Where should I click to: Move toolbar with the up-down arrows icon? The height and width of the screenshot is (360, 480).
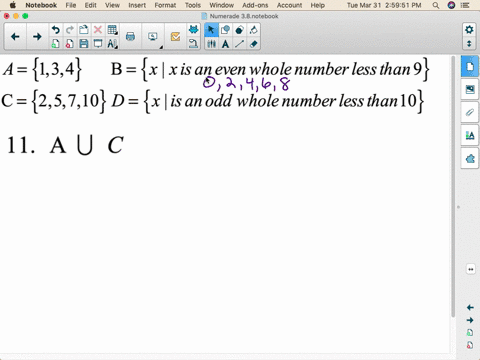(x=469, y=44)
